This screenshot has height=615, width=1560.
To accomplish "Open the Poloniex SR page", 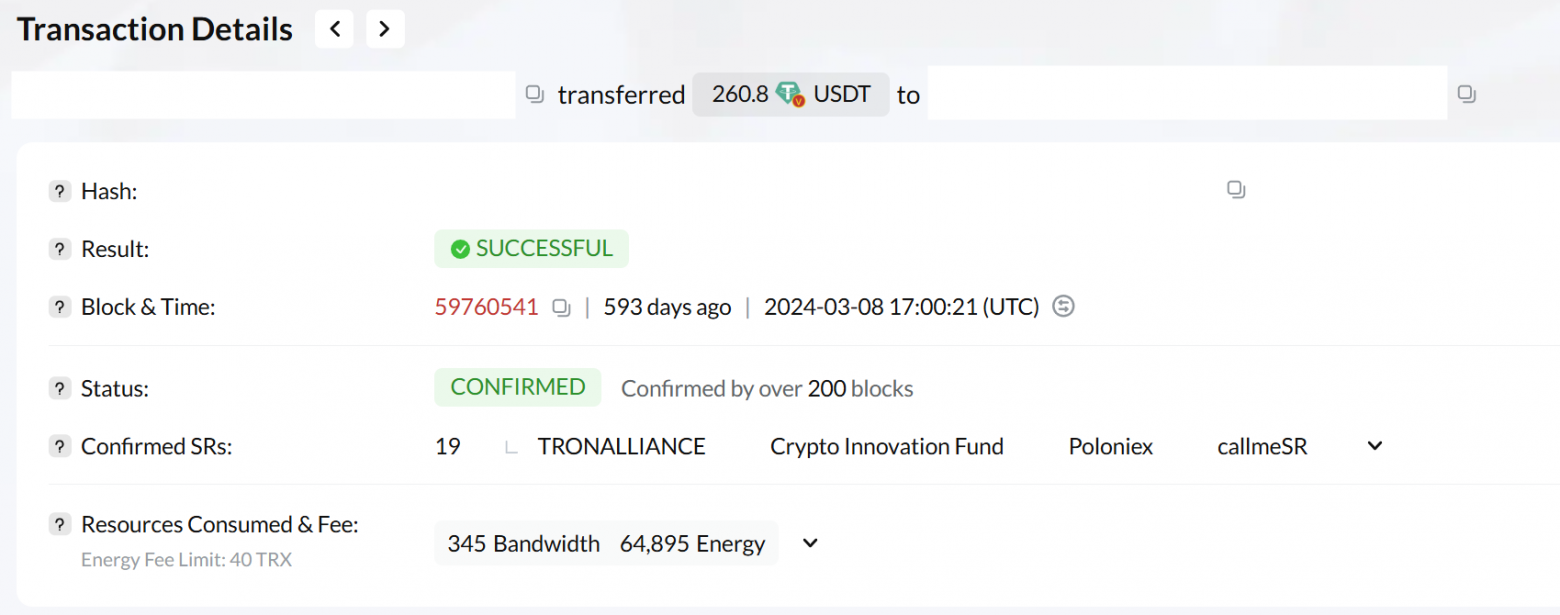I will [x=1110, y=446].
